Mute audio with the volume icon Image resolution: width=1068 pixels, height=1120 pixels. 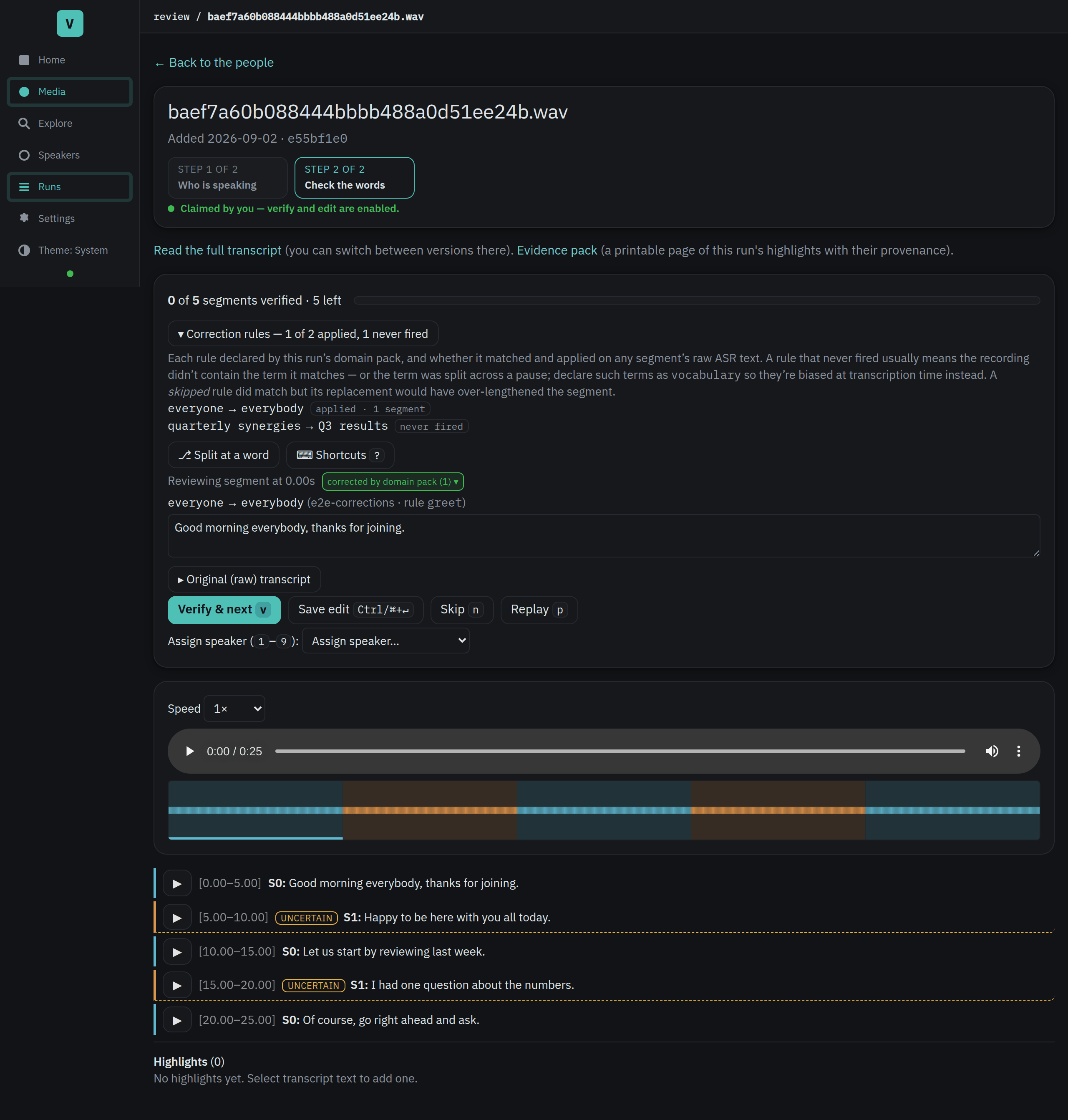992,751
